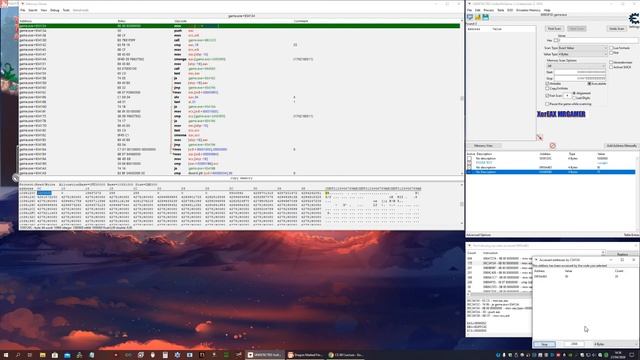Viewport: 640px width, 360px height.
Task: Click the Start address input field
Action: tap(580, 72)
